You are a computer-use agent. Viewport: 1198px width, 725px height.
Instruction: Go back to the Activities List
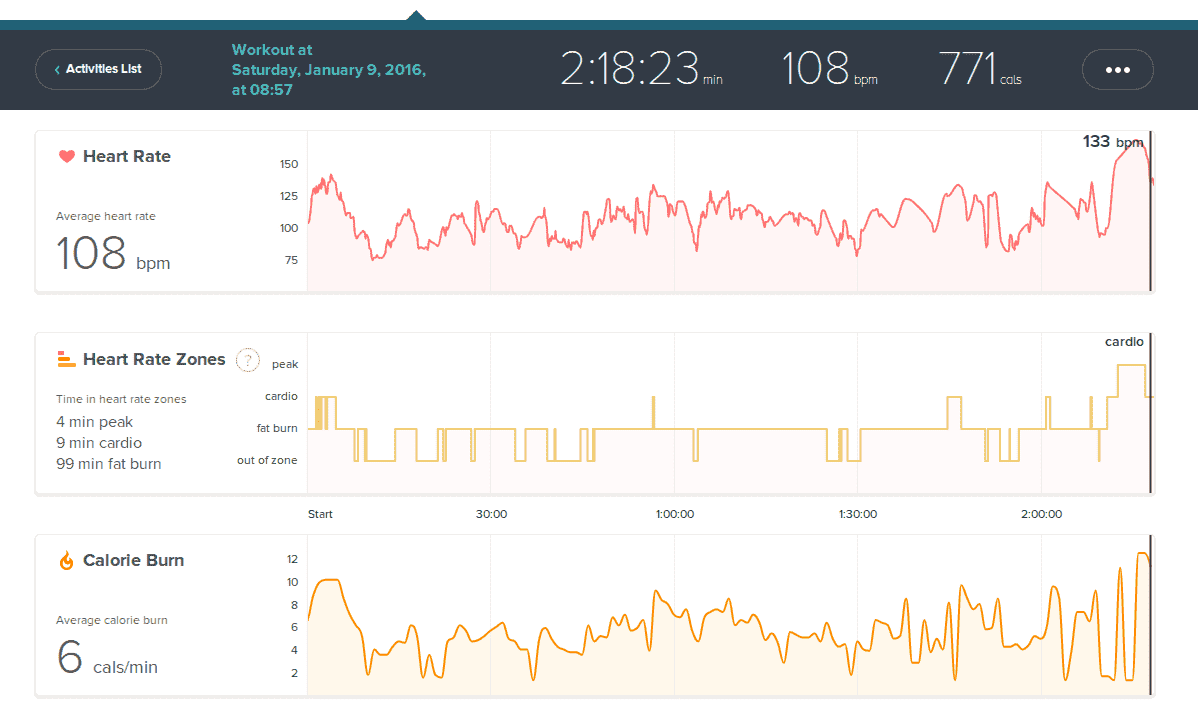point(98,70)
